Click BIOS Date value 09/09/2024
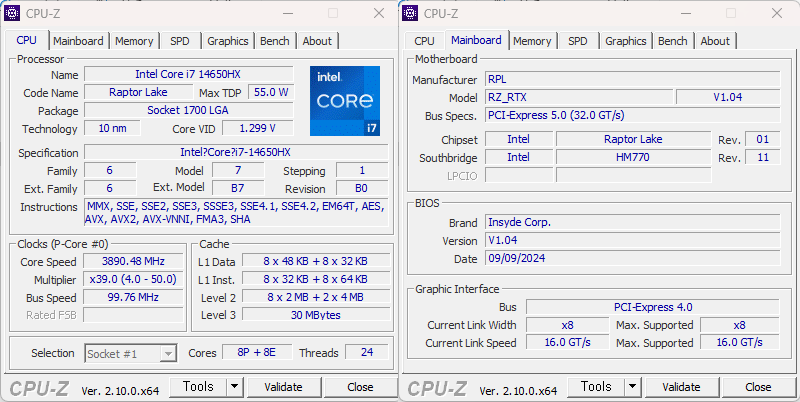800x402 pixels. pyautogui.click(x=632, y=258)
